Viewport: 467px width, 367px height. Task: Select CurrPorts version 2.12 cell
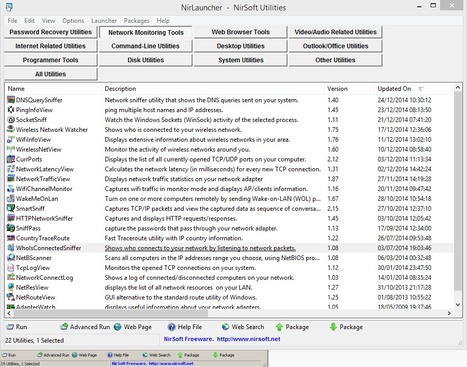[x=333, y=159]
